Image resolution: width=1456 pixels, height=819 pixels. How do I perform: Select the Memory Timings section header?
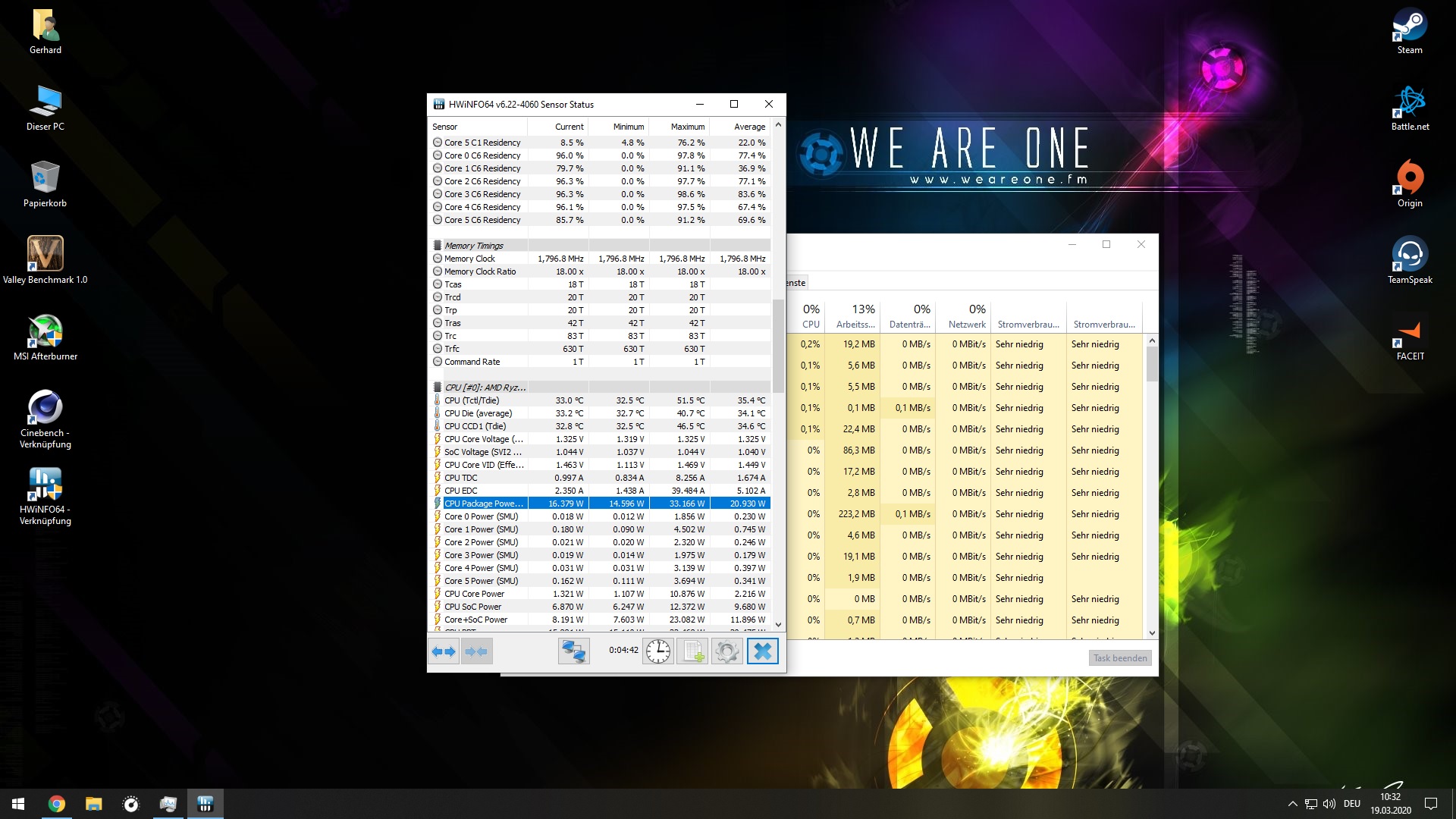(x=474, y=246)
